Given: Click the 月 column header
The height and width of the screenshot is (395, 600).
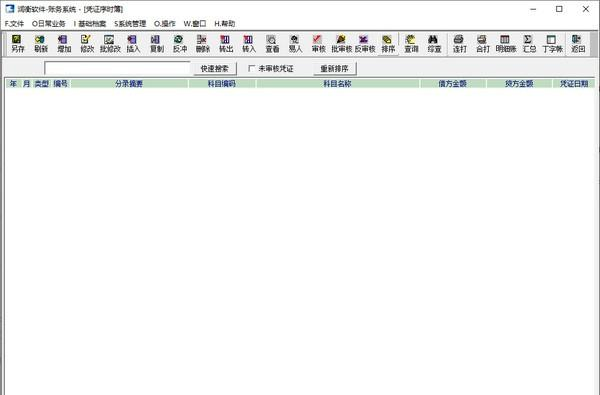Looking at the screenshot, I should pos(26,83).
